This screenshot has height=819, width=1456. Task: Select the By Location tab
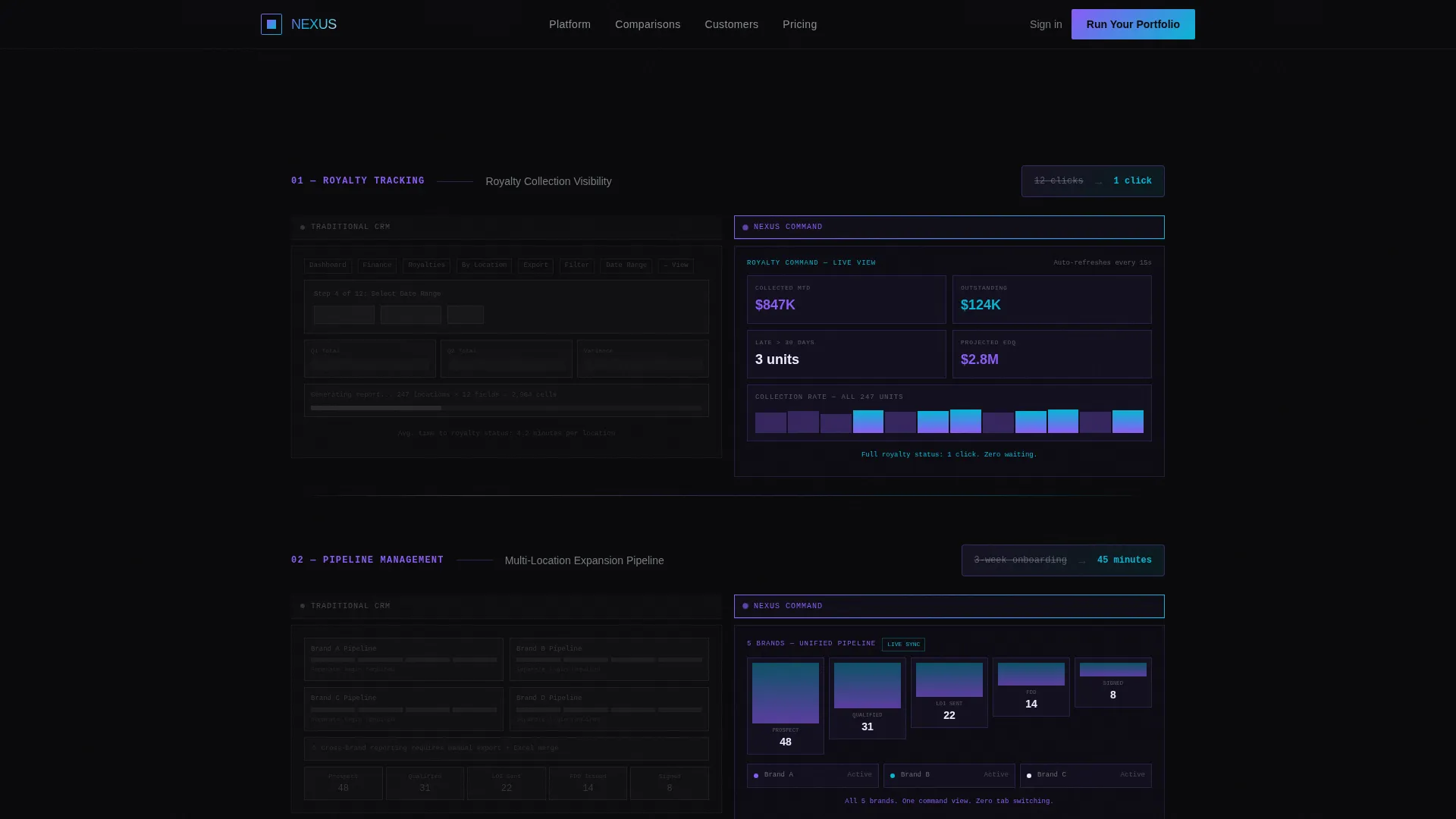(x=484, y=265)
